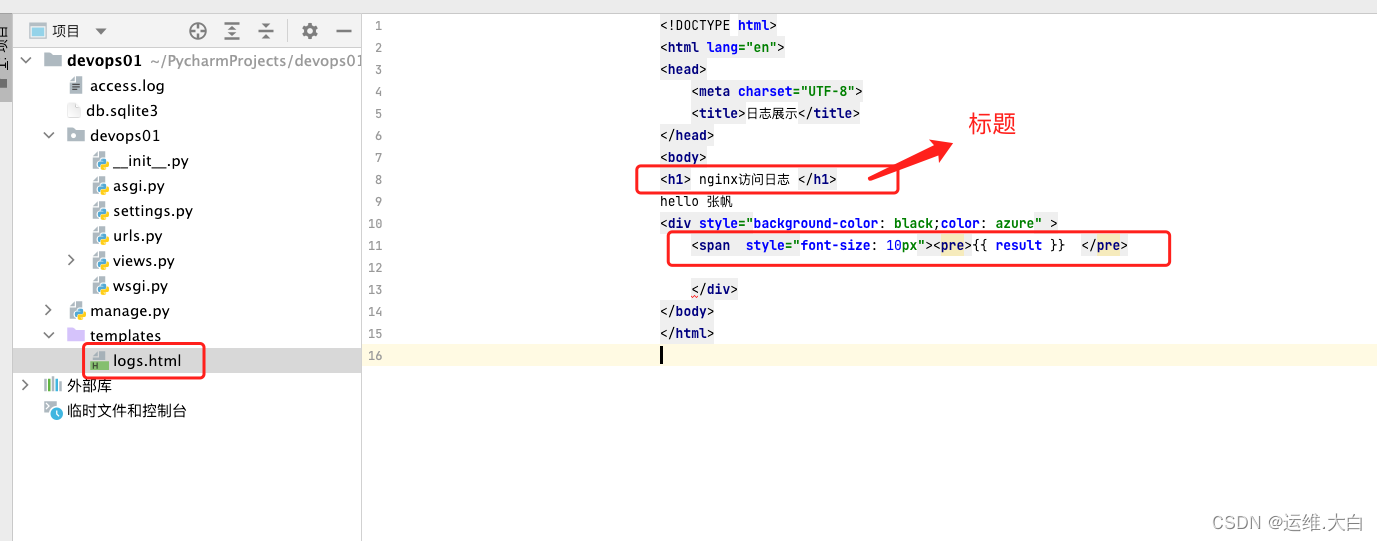Open wsgi.py from the project tree
Screen dimensions: 1377x541
(140, 286)
